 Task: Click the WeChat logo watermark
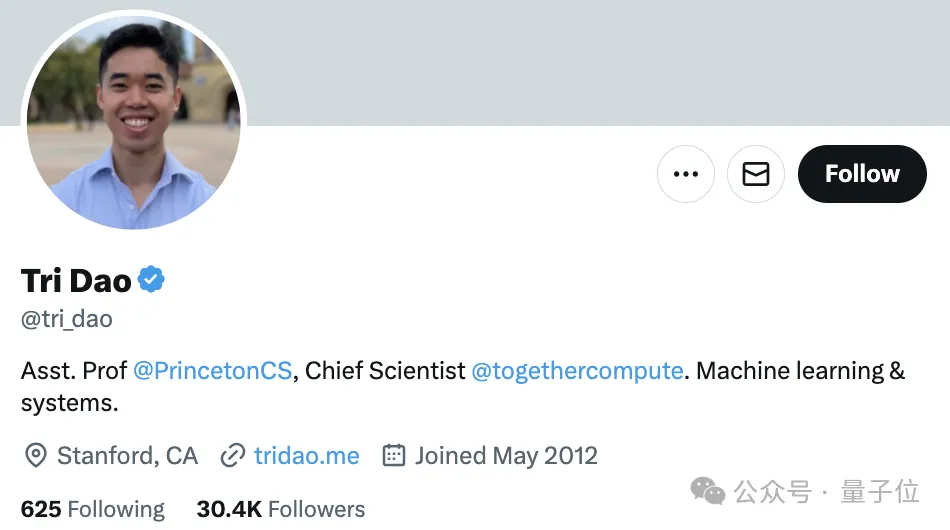[x=709, y=491]
